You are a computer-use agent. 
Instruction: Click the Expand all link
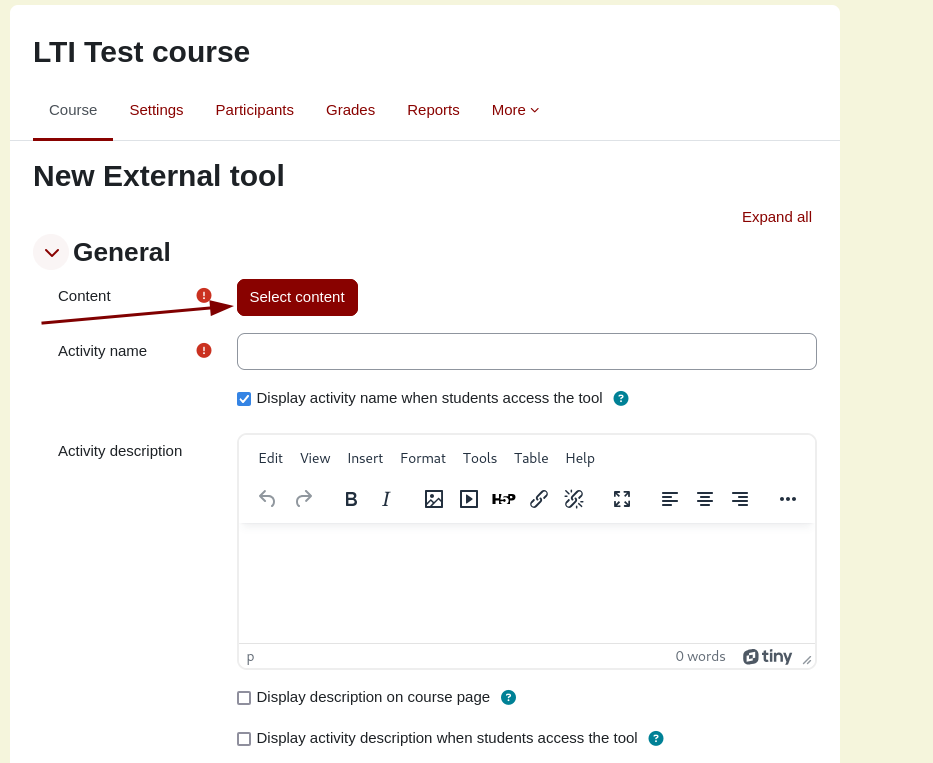(777, 217)
